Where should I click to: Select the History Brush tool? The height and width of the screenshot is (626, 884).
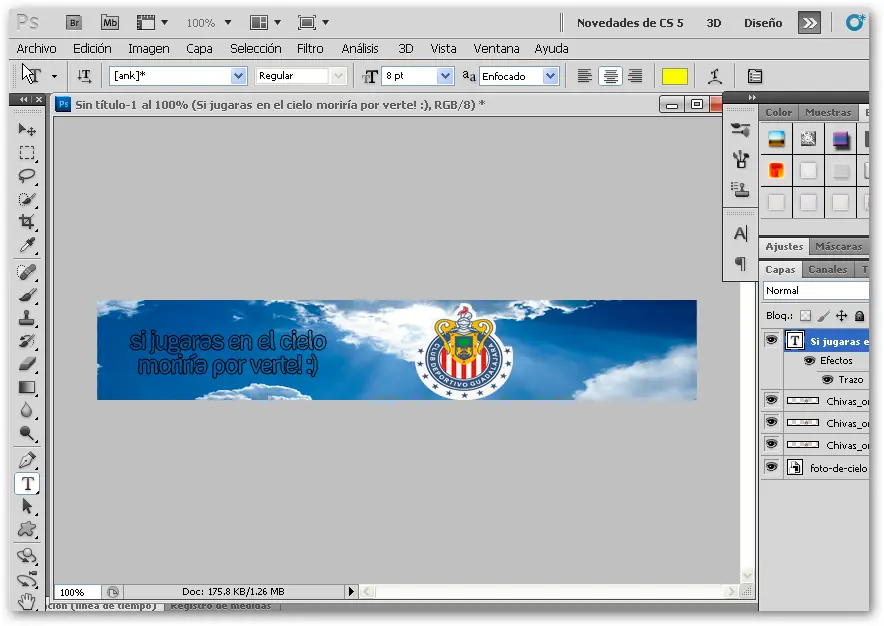pyautogui.click(x=26, y=341)
